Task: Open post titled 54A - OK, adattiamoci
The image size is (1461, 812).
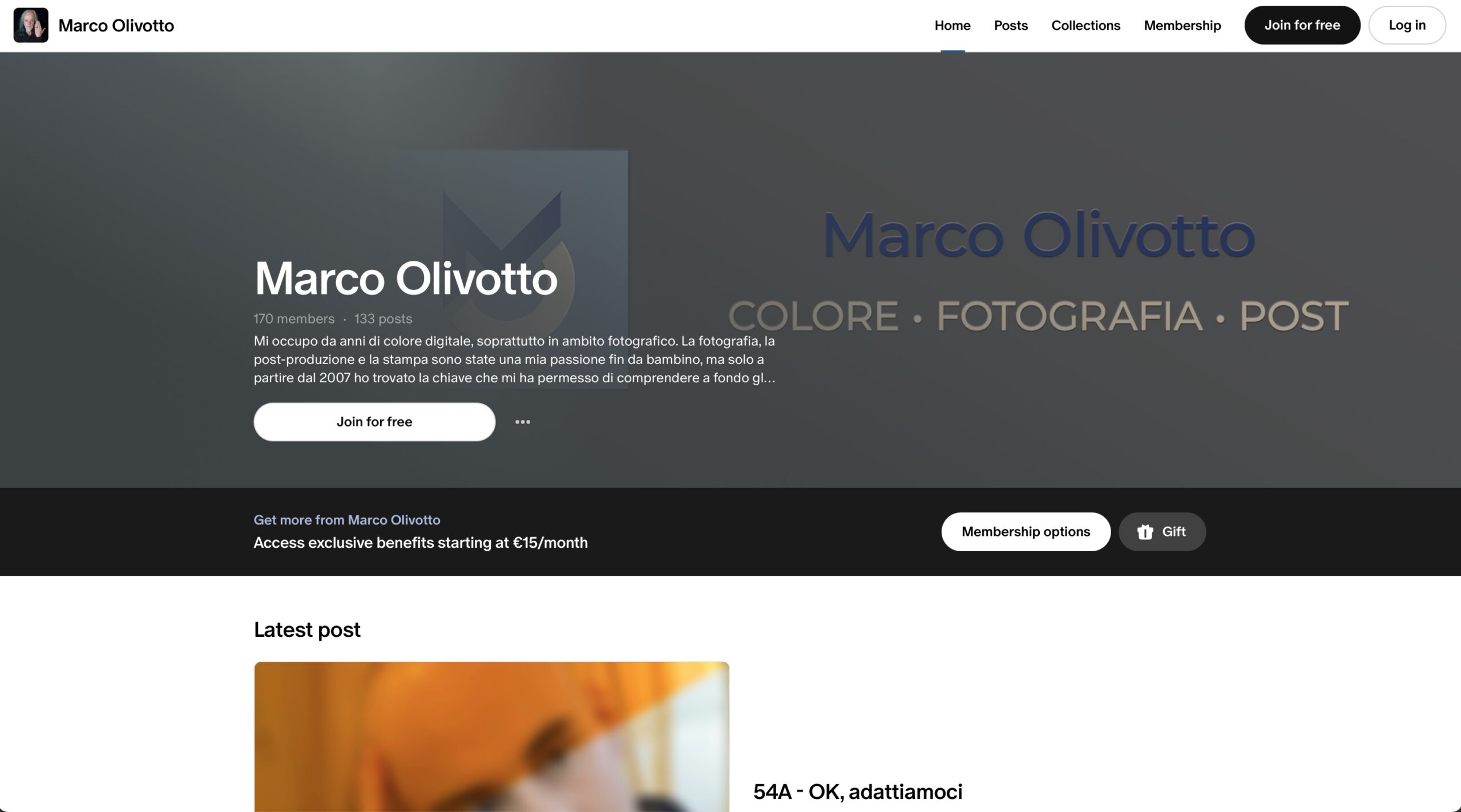Action: click(x=858, y=791)
